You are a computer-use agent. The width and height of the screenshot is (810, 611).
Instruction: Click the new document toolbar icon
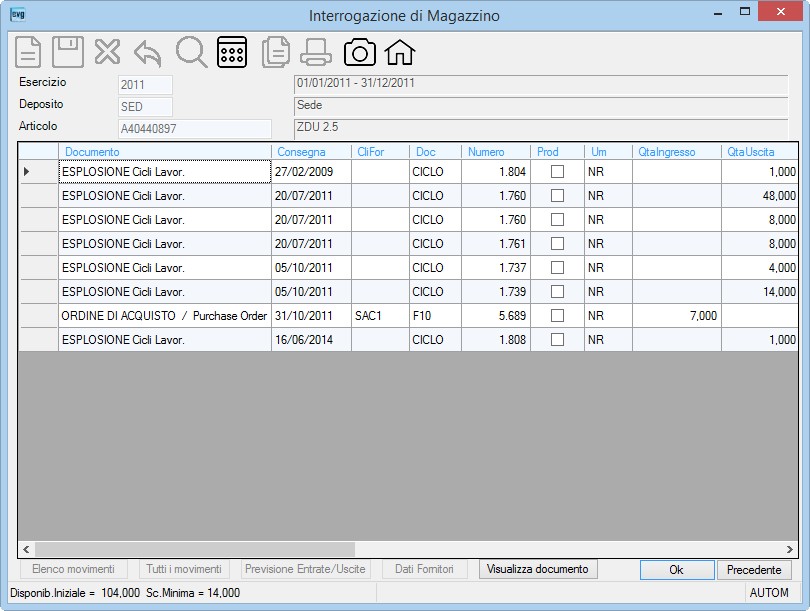(28, 52)
